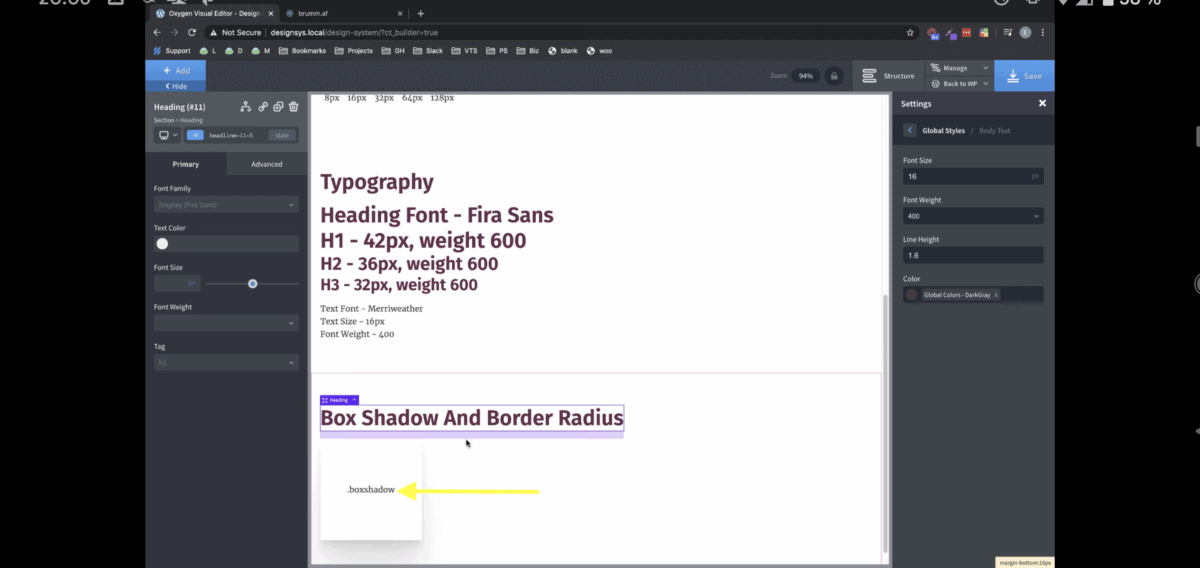
Task: Click the Add element button
Action: (176, 71)
